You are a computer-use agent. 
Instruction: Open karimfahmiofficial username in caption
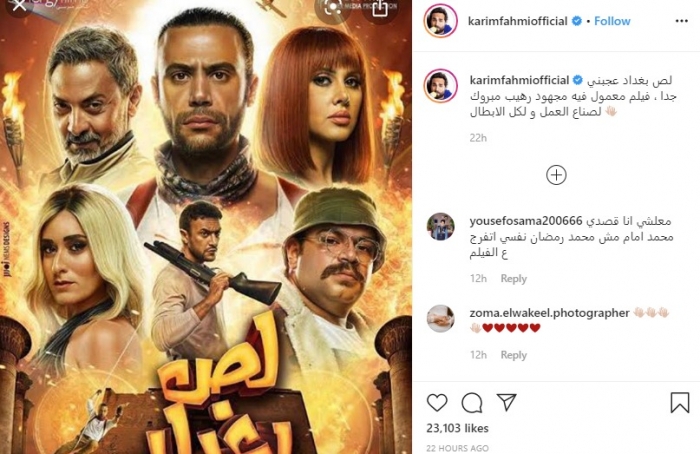(519, 80)
